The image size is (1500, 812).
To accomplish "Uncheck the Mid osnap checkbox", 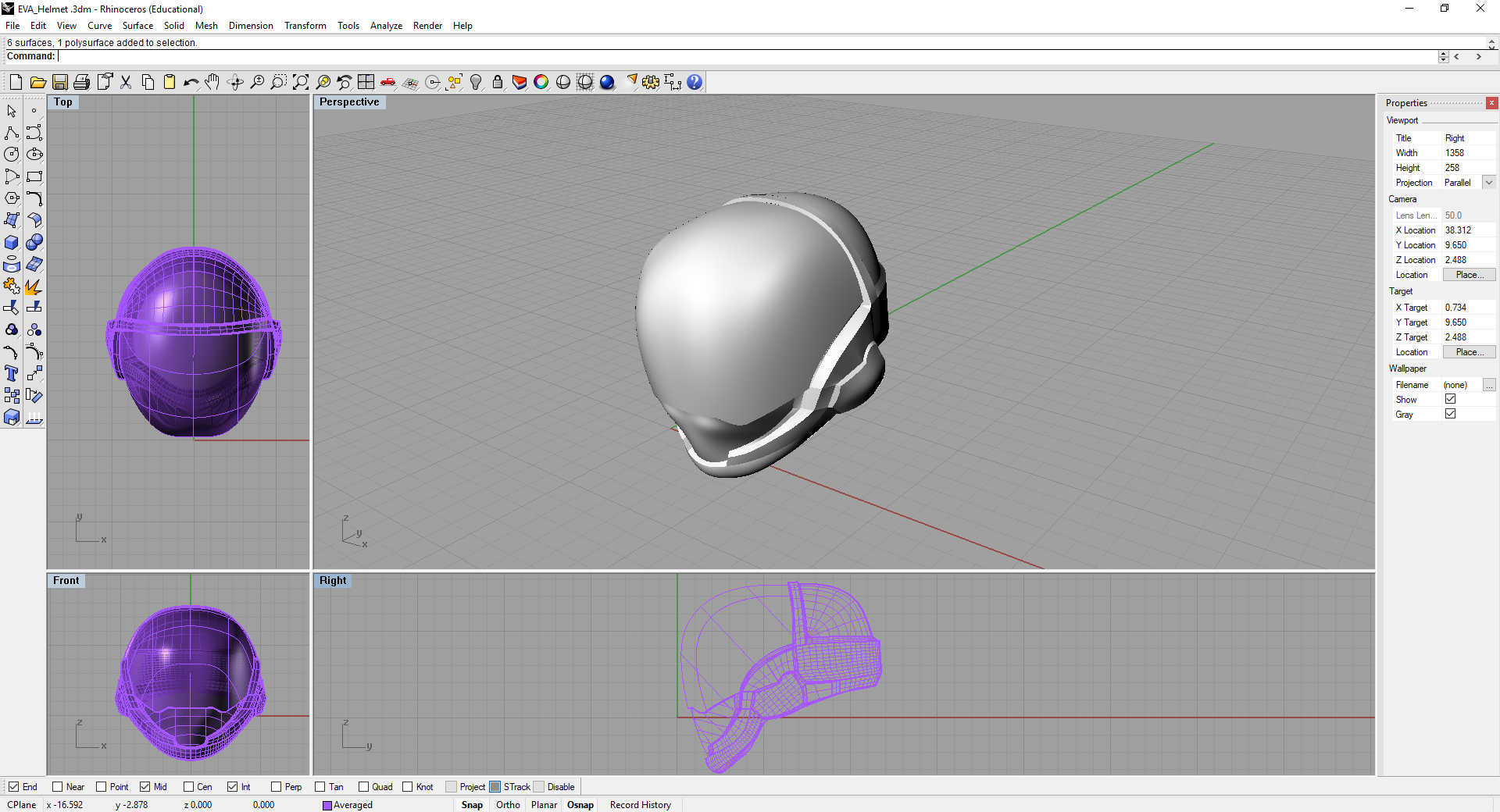I will (x=145, y=787).
